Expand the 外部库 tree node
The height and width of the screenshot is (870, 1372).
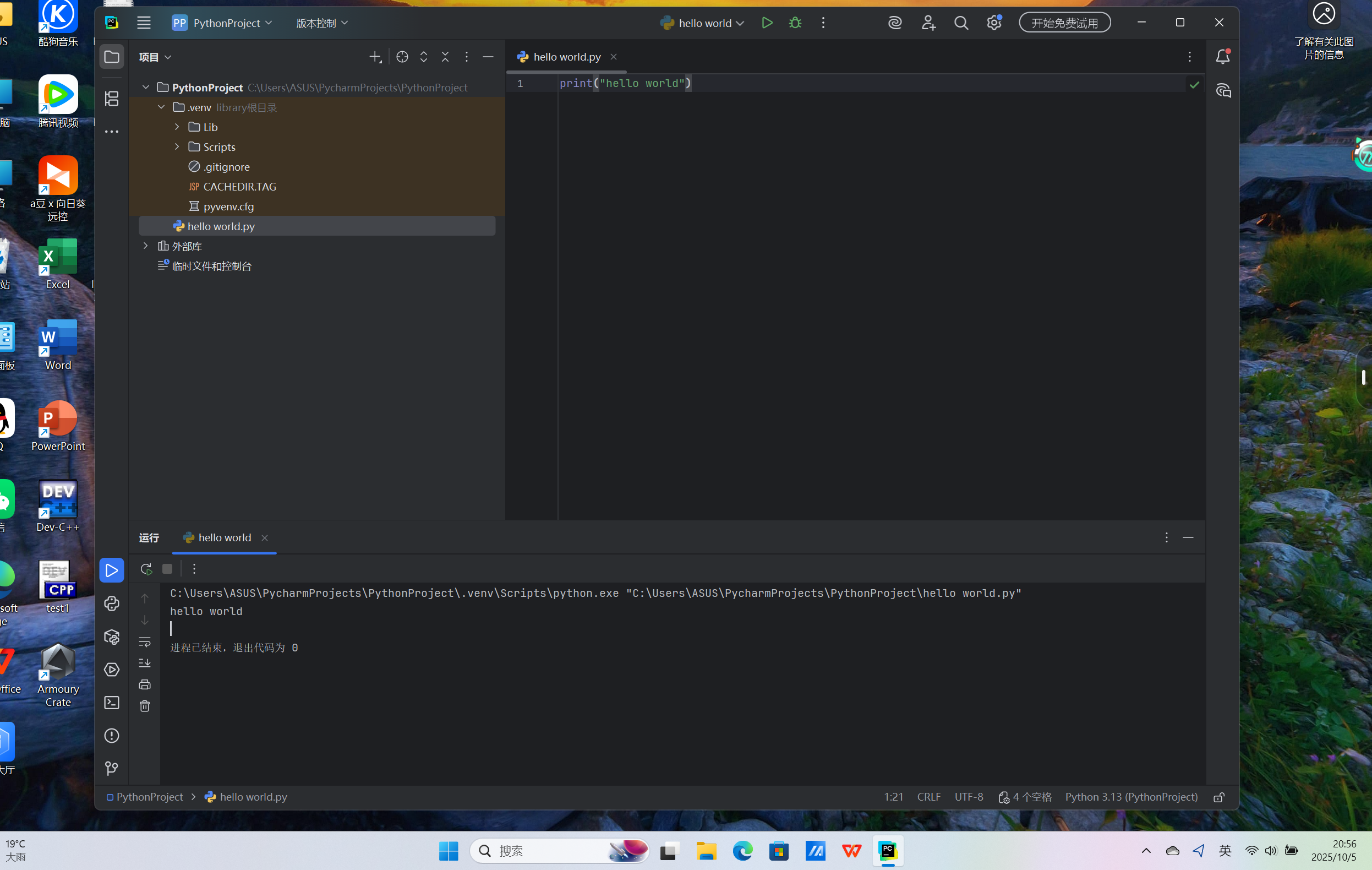(146, 246)
